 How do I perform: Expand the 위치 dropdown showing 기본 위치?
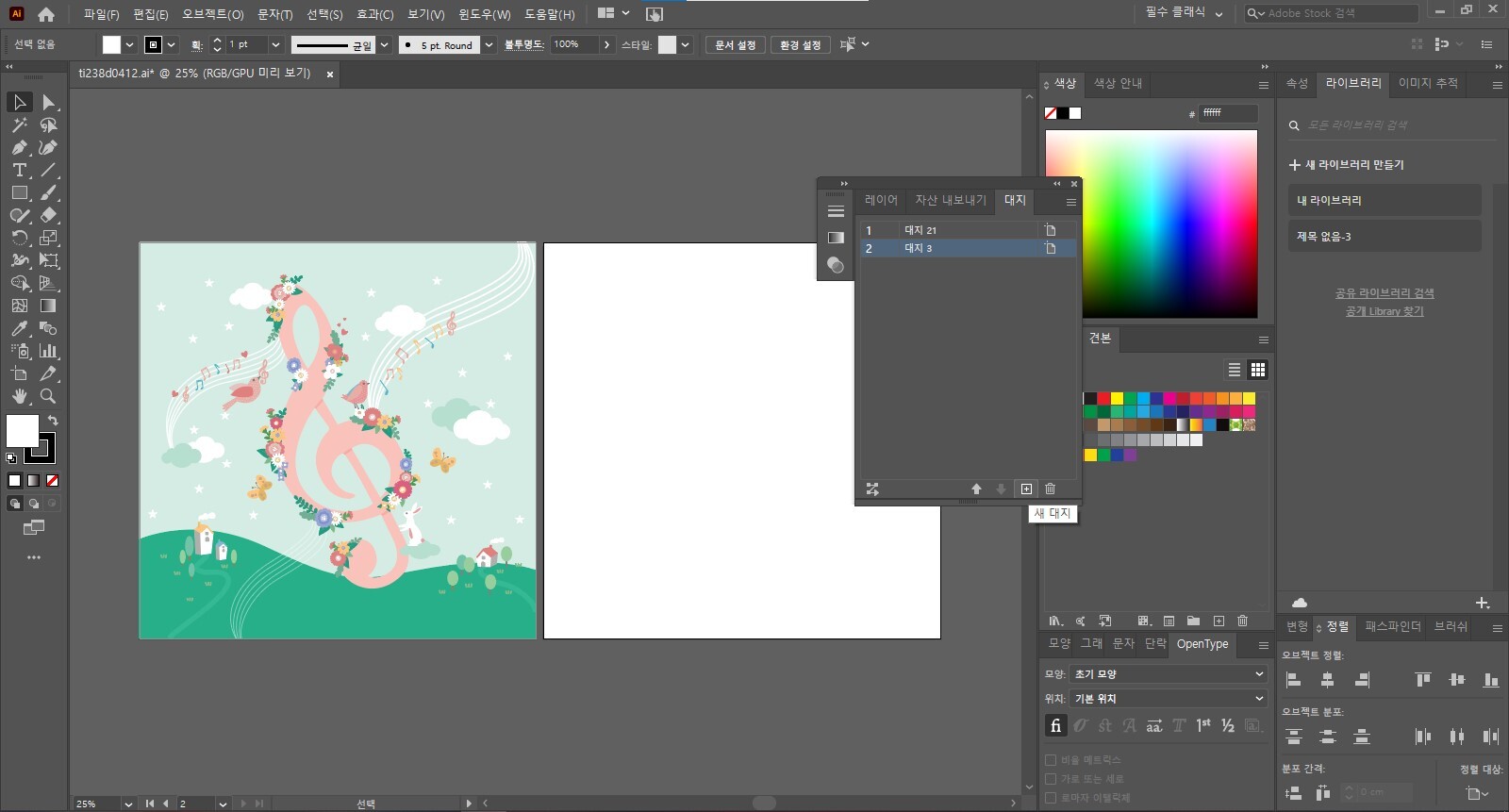(1167, 699)
